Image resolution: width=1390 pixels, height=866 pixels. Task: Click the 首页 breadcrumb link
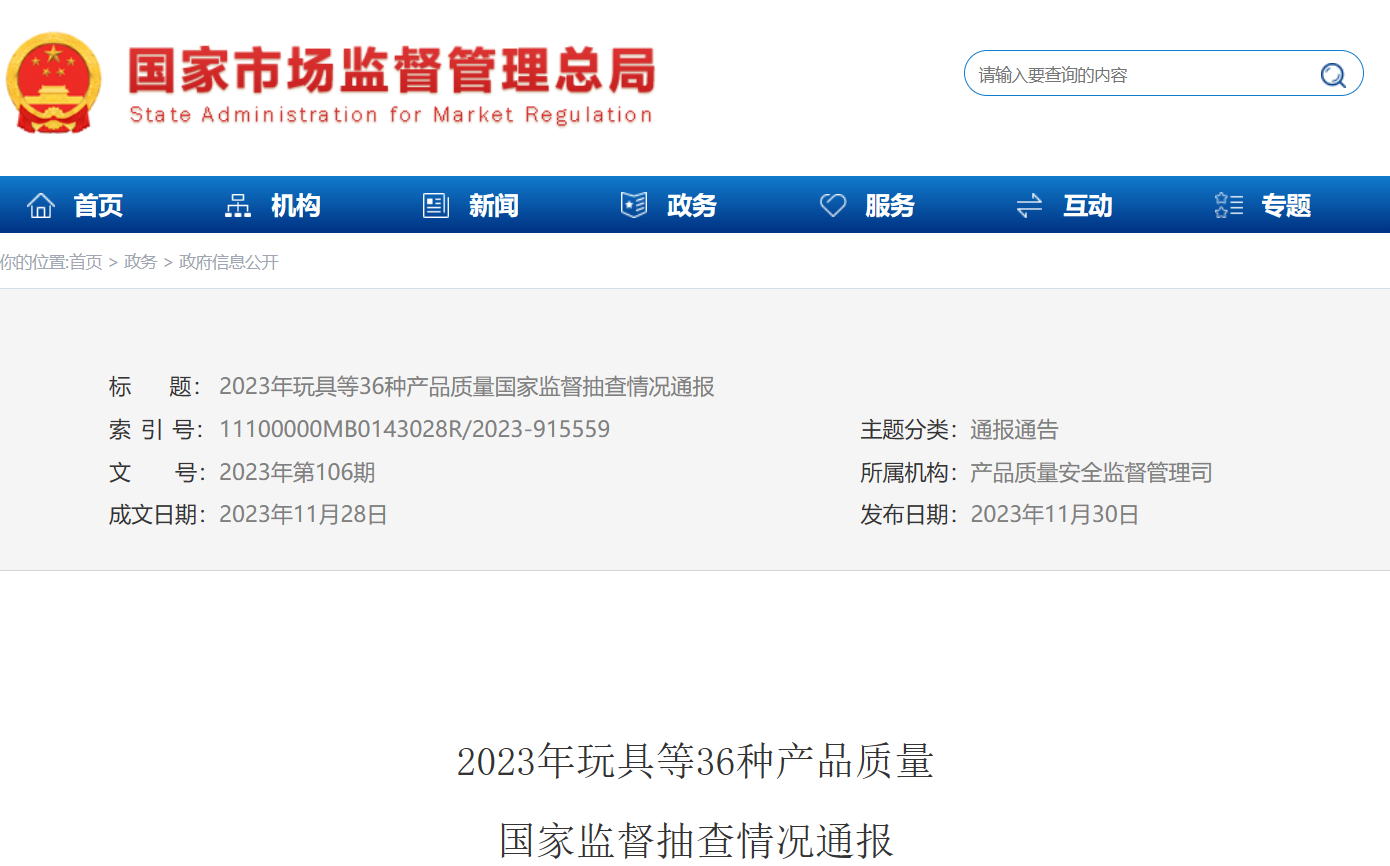point(85,262)
